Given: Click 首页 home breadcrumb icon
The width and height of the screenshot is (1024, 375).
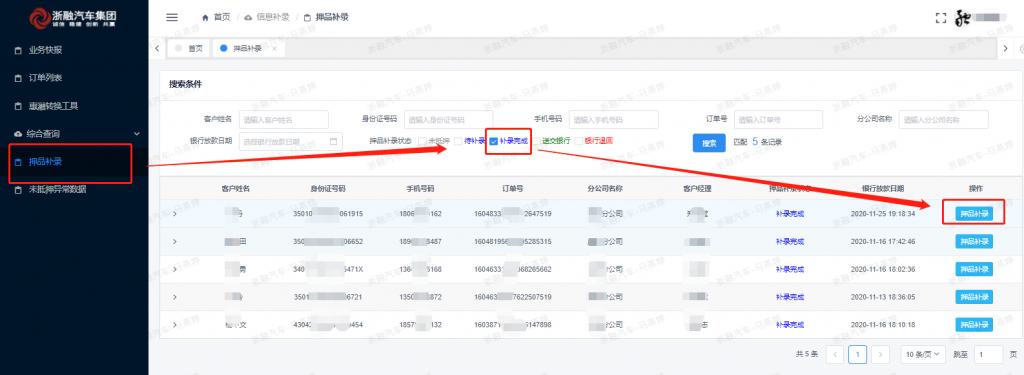Looking at the screenshot, I should click(x=206, y=18).
